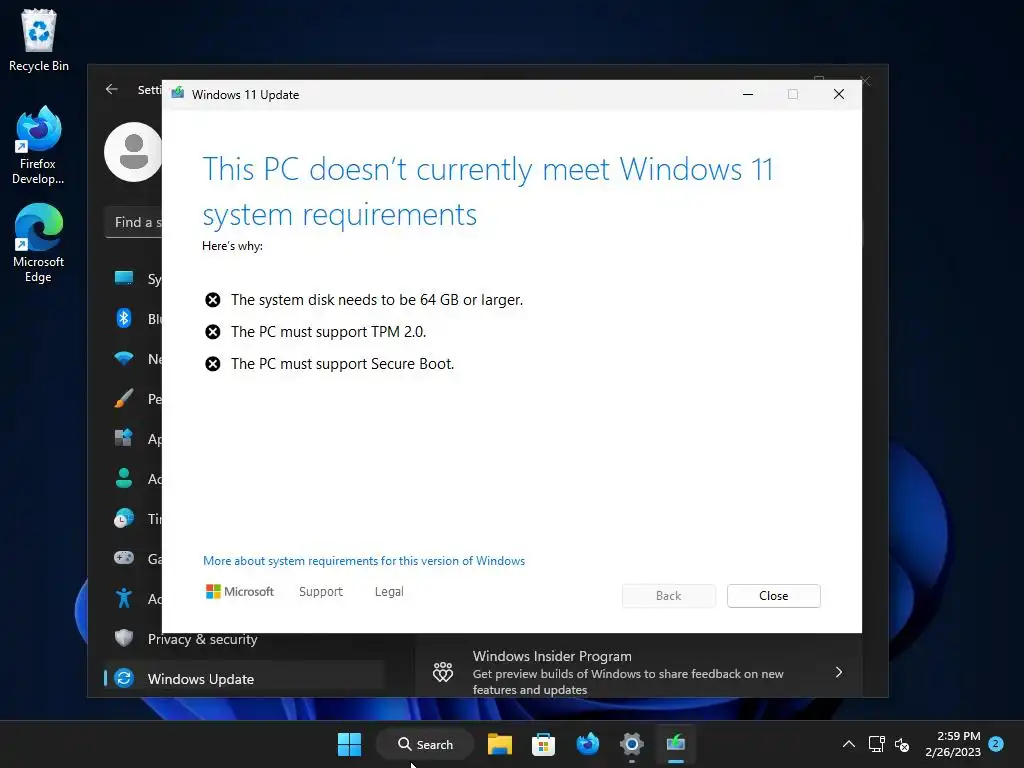Open the Microsoft Edge desktop shortcut

pos(38,243)
